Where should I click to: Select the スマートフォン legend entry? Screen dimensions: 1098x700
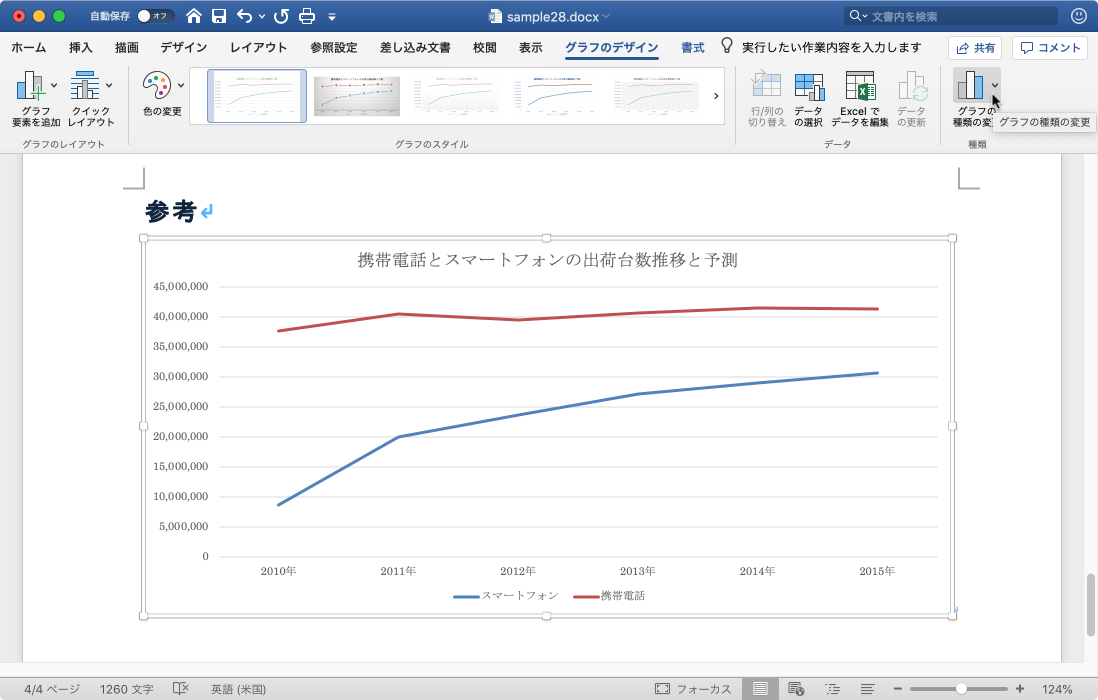click(x=506, y=596)
